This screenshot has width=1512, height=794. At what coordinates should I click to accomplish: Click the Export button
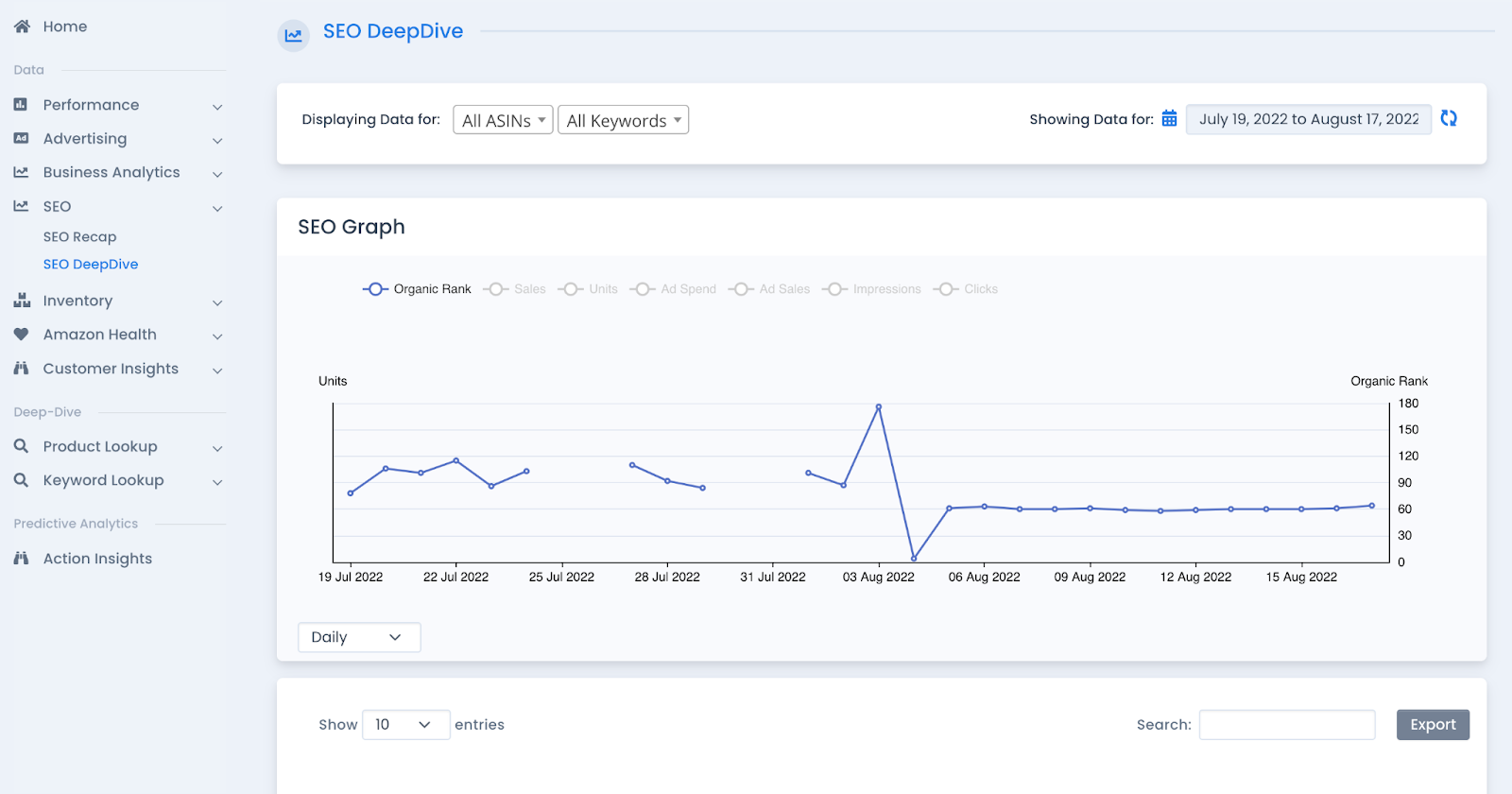pos(1433,725)
